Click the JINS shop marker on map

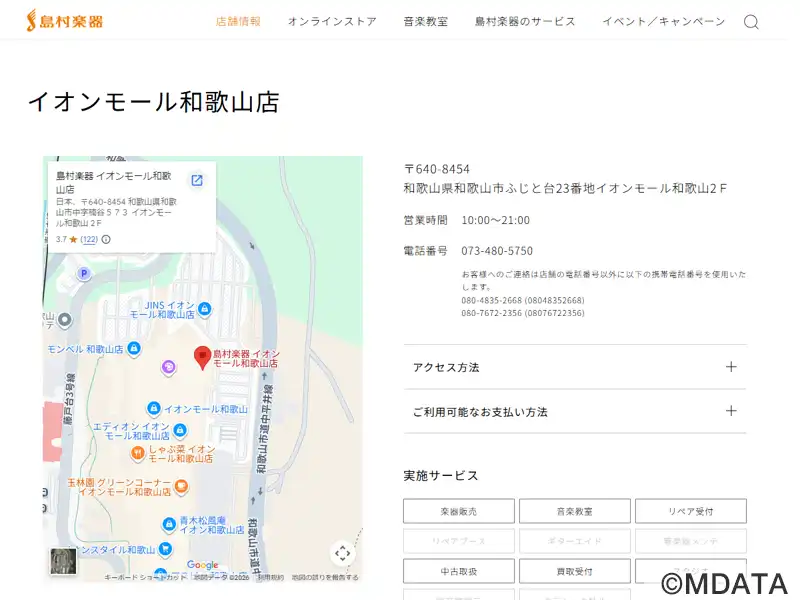pos(205,309)
